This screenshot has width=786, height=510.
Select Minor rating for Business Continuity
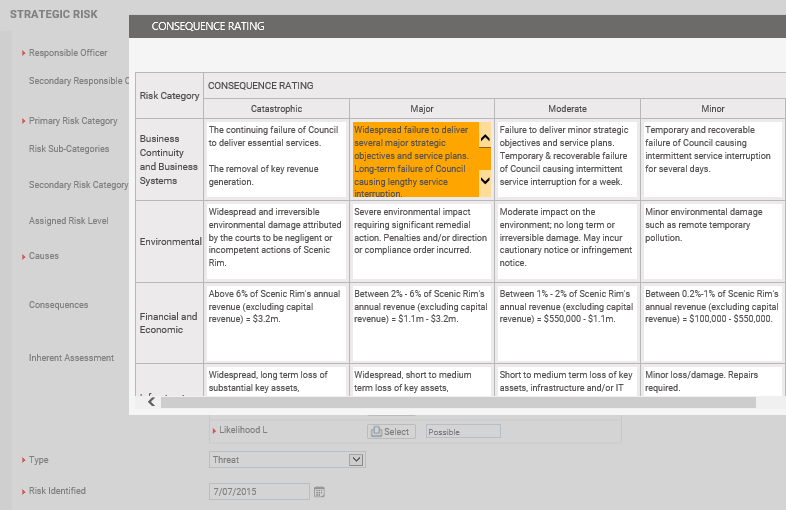[712, 159]
